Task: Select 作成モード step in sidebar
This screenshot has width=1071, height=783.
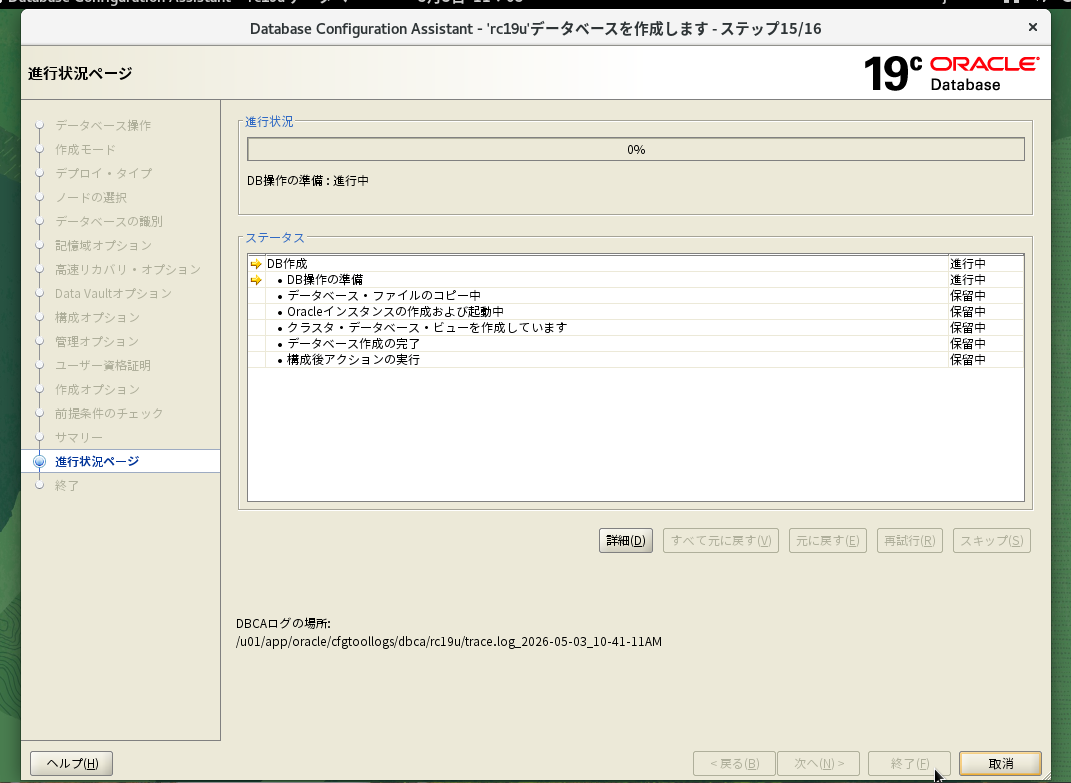Action: pos(85,150)
